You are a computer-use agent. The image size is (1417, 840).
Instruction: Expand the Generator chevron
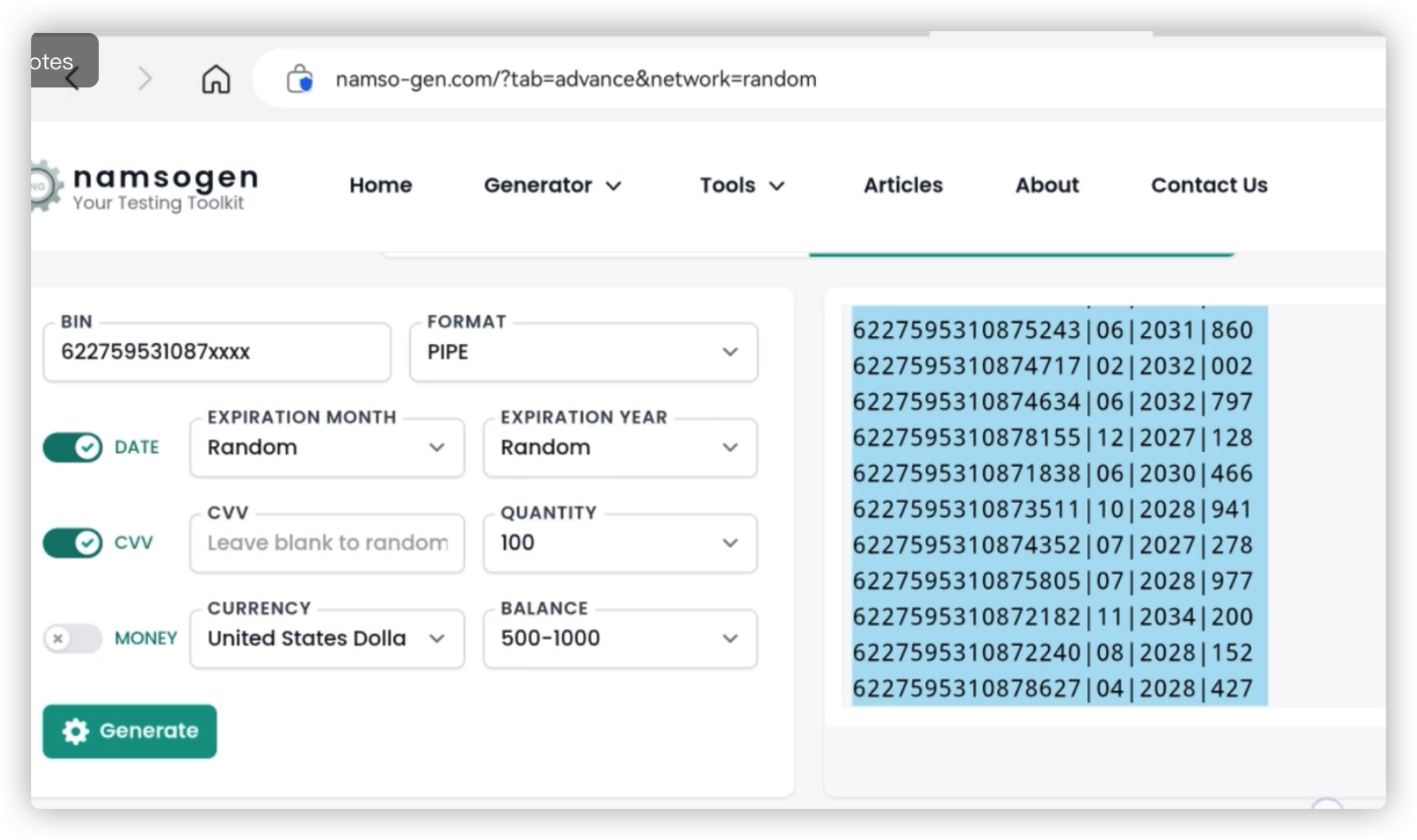click(x=613, y=186)
